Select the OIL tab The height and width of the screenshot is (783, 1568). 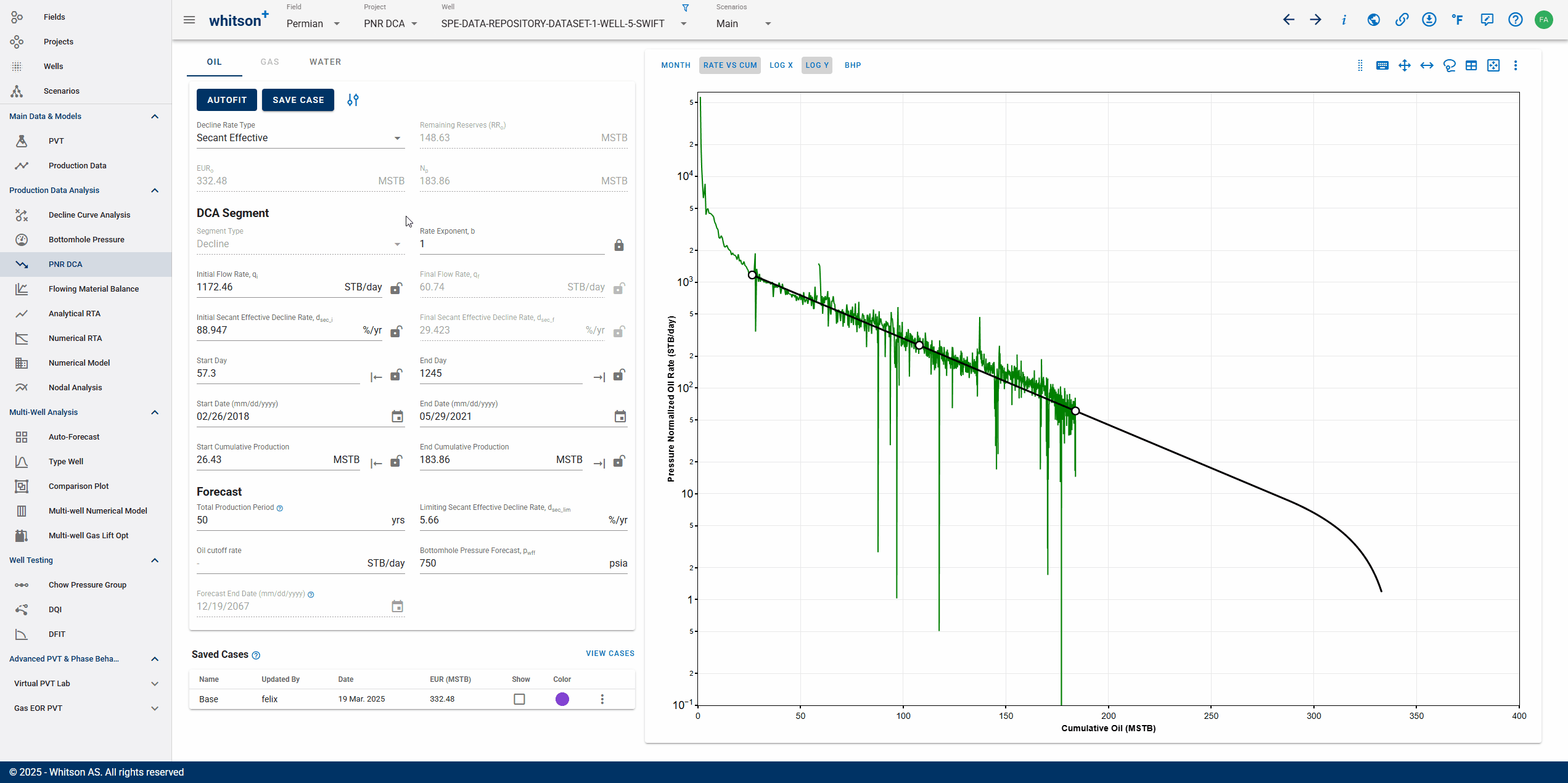(214, 62)
